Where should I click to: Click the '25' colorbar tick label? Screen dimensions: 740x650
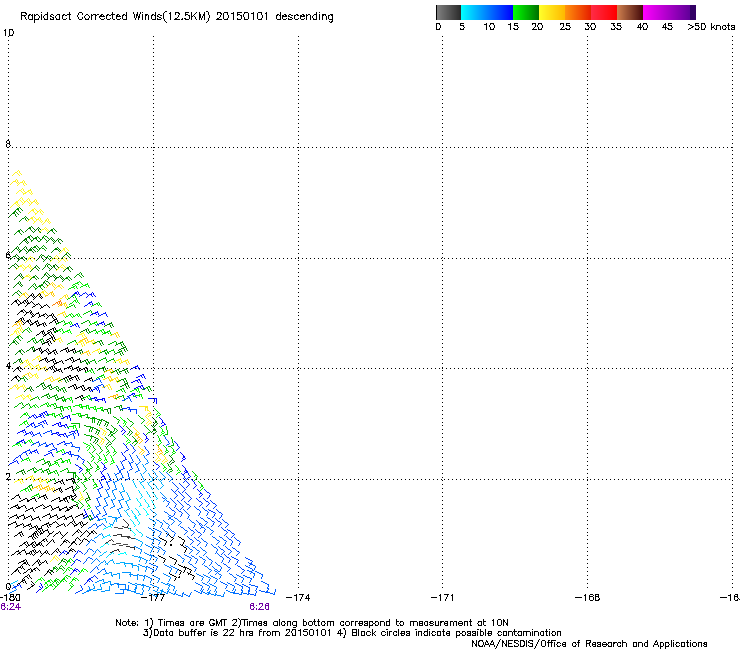pyautogui.click(x=565, y=27)
